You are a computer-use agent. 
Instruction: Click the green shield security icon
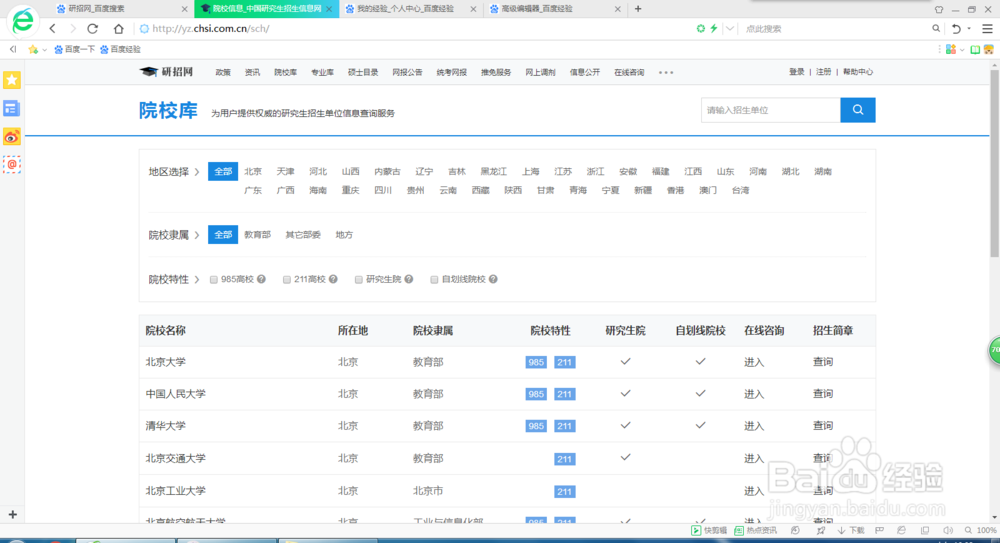pyautogui.click(x=701, y=28)
